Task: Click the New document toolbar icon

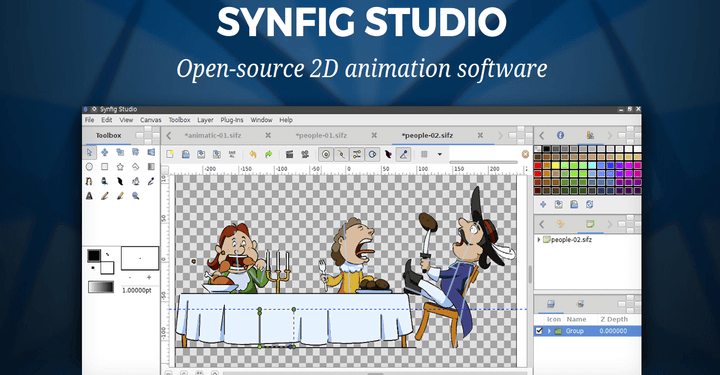Action: coord(170,154)
